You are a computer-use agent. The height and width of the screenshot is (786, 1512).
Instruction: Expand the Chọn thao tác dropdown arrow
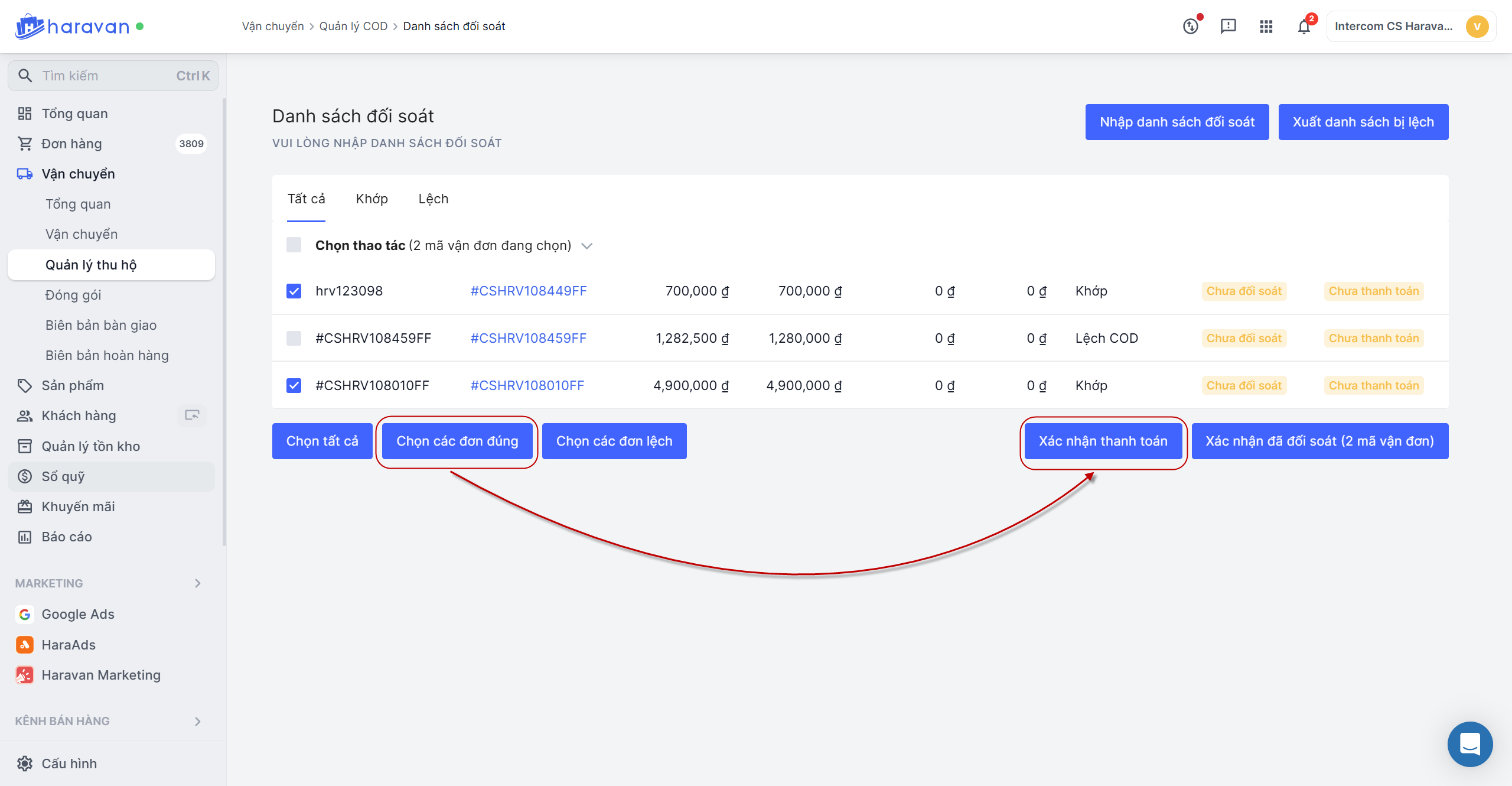point(586,246)
